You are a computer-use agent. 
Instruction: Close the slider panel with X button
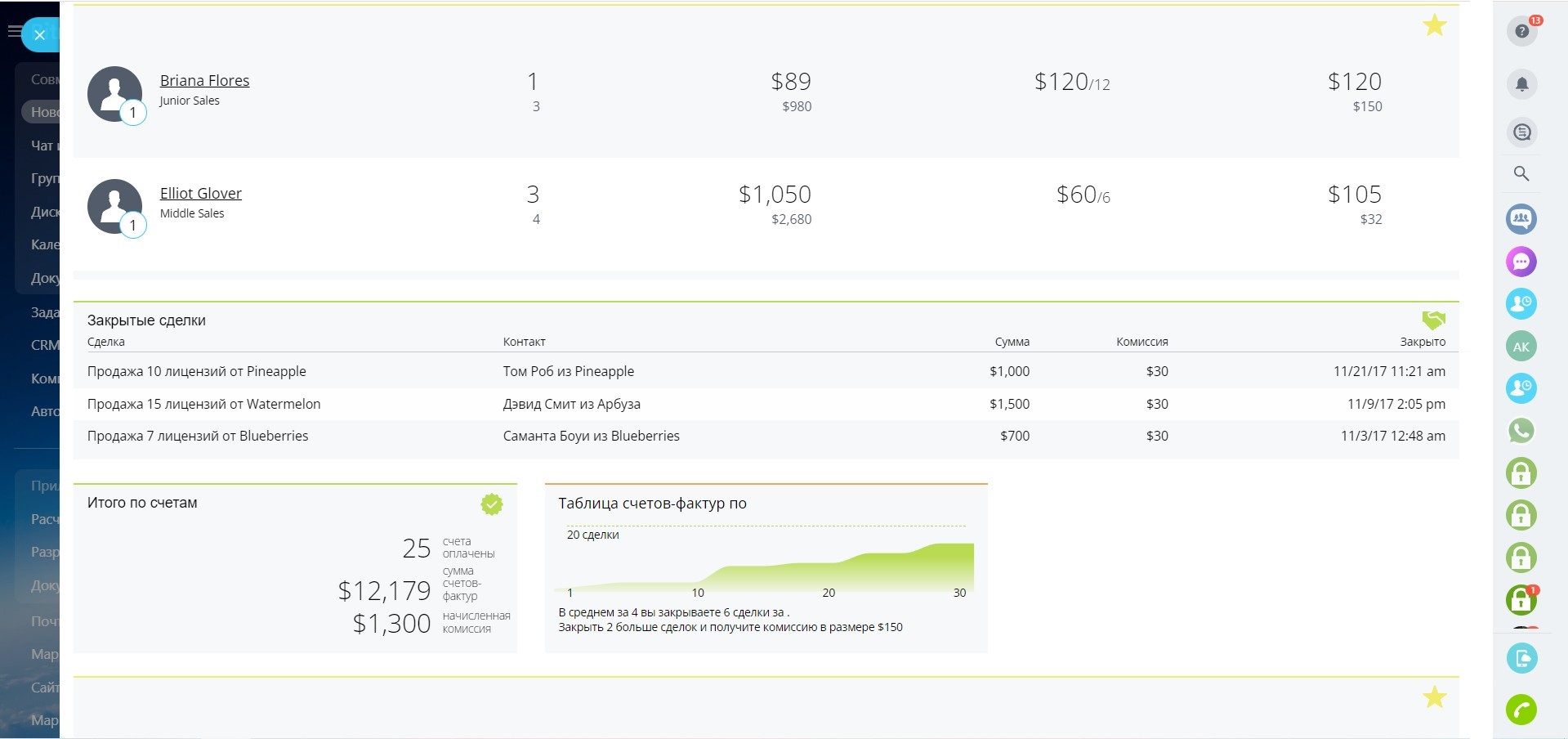pyautogui.click(x=39, y=35)
